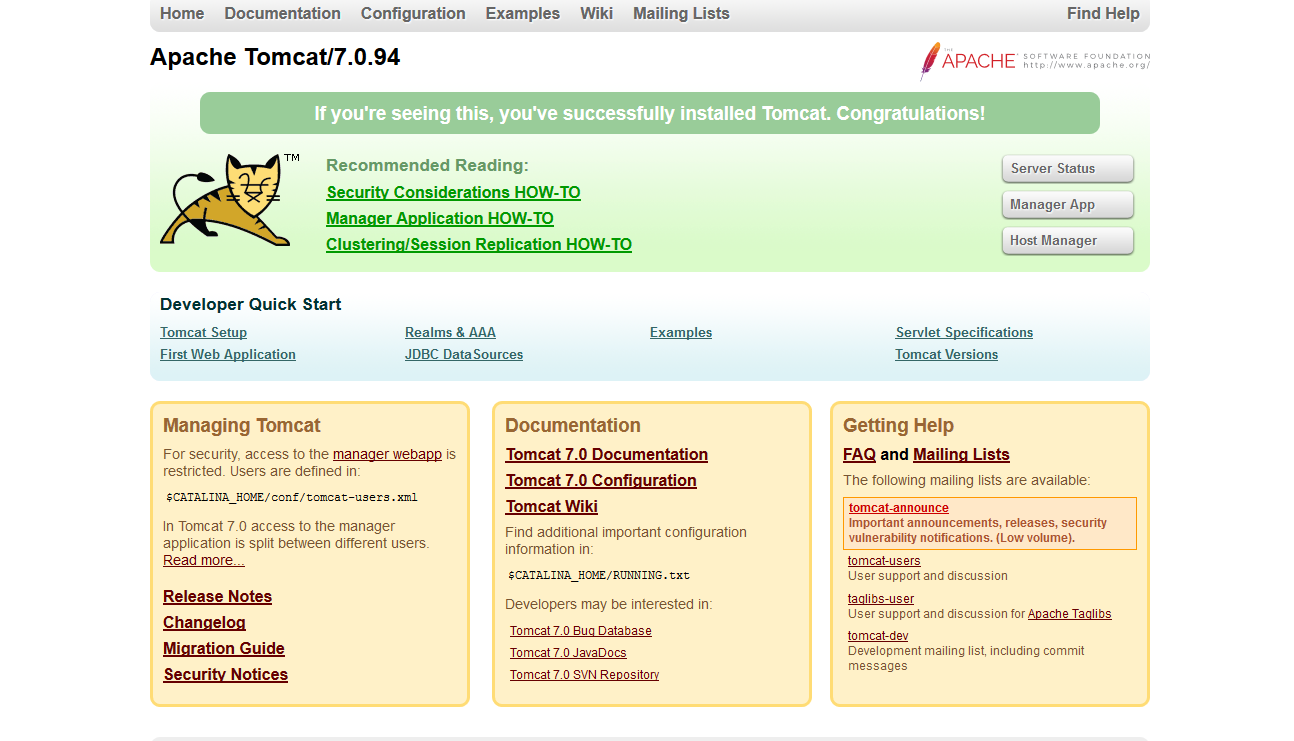Click Find Help in the navigation bar

1103,14
